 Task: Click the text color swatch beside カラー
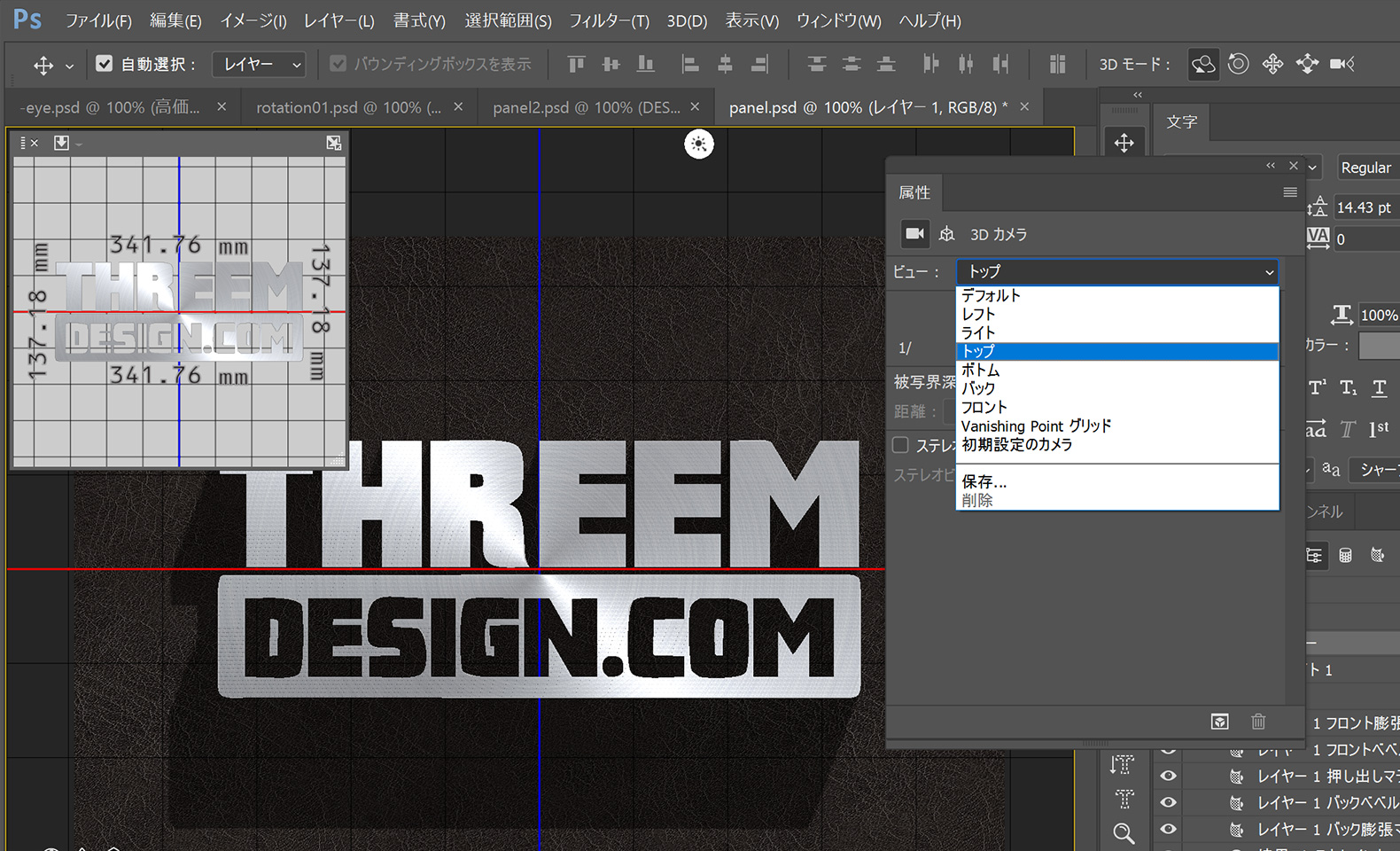pyautogui.click(x=1379, y=346)
